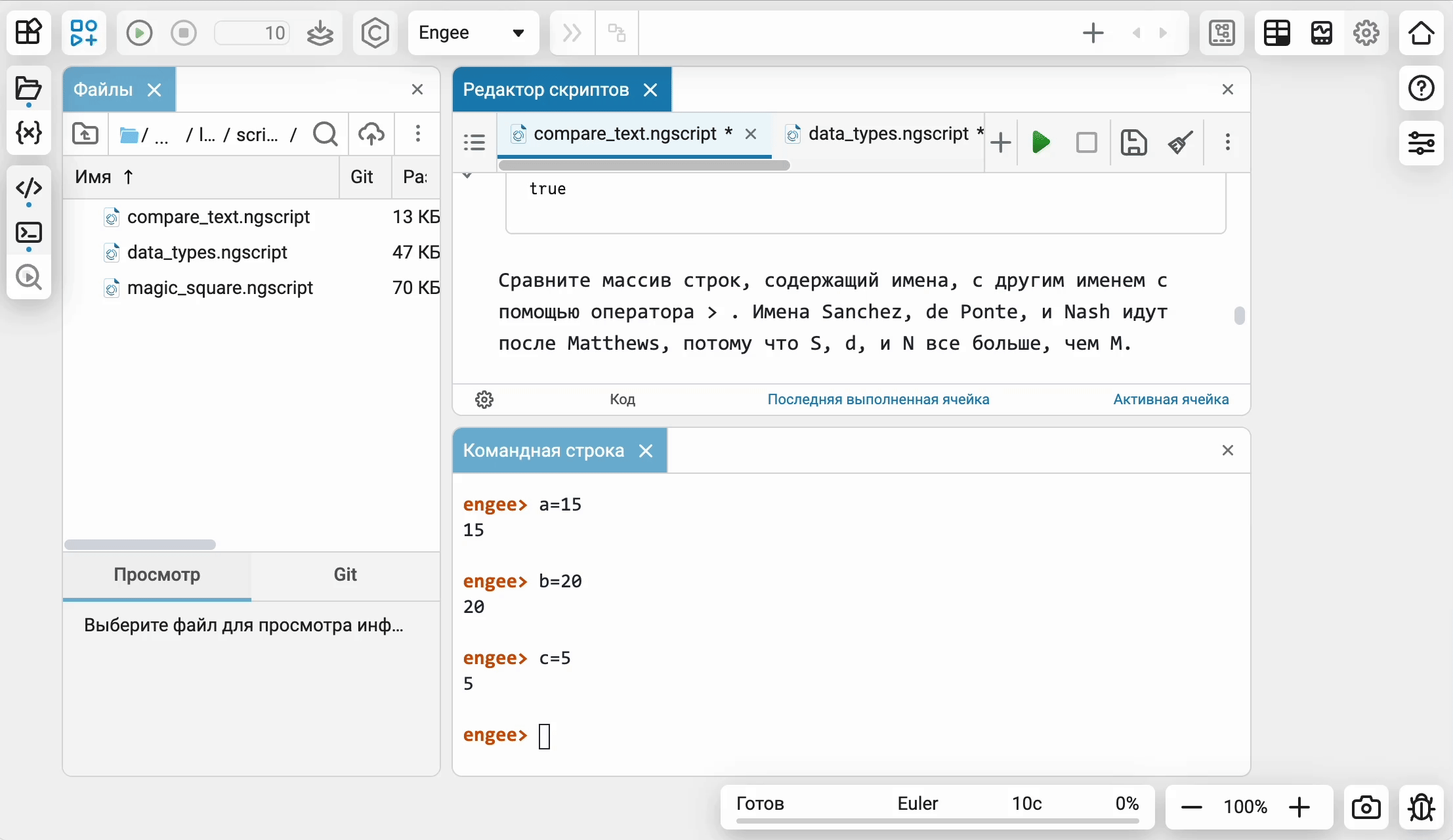Switch to compare_text.ngscript editor tab
This screenshot has width=1453, height=840.
[x=625, y=134]
